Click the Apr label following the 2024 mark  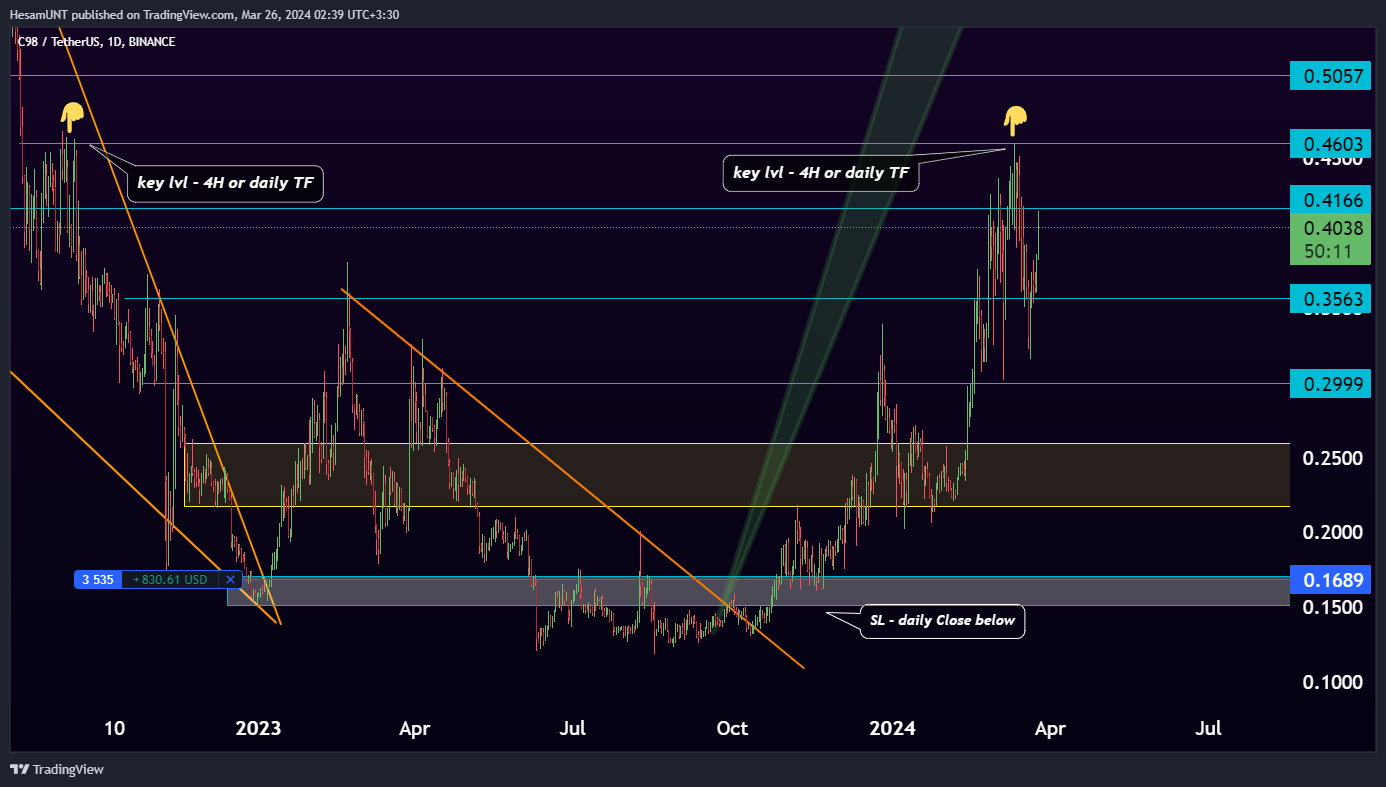click(x=1050, y=729)
